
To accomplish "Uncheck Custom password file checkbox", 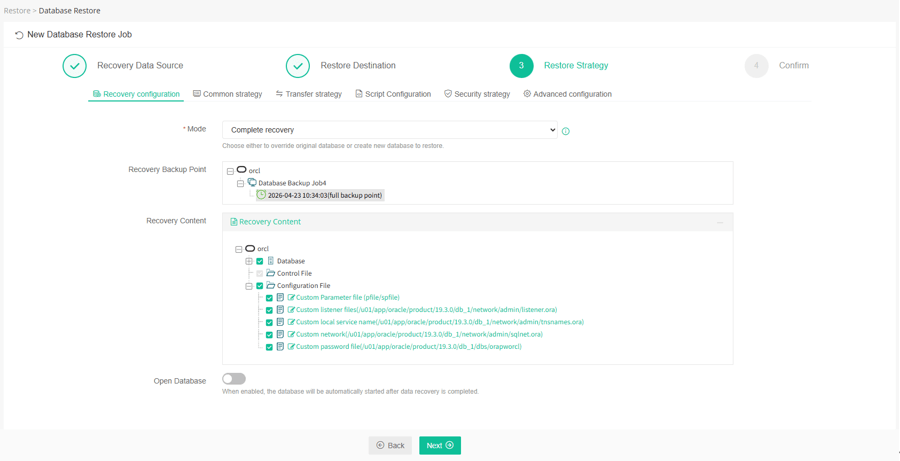I will tap(269, 347).
